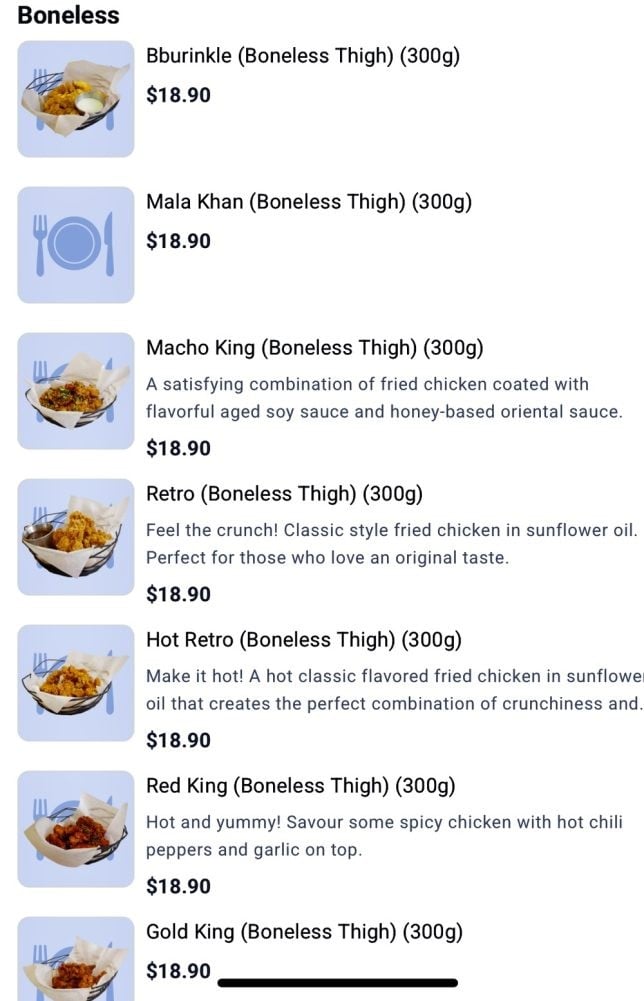Open Hot Retro (Boneless Thigh) item
The width and height of the screenshot is (644, 1001).
pyautogui.click(x=304, y=640)
